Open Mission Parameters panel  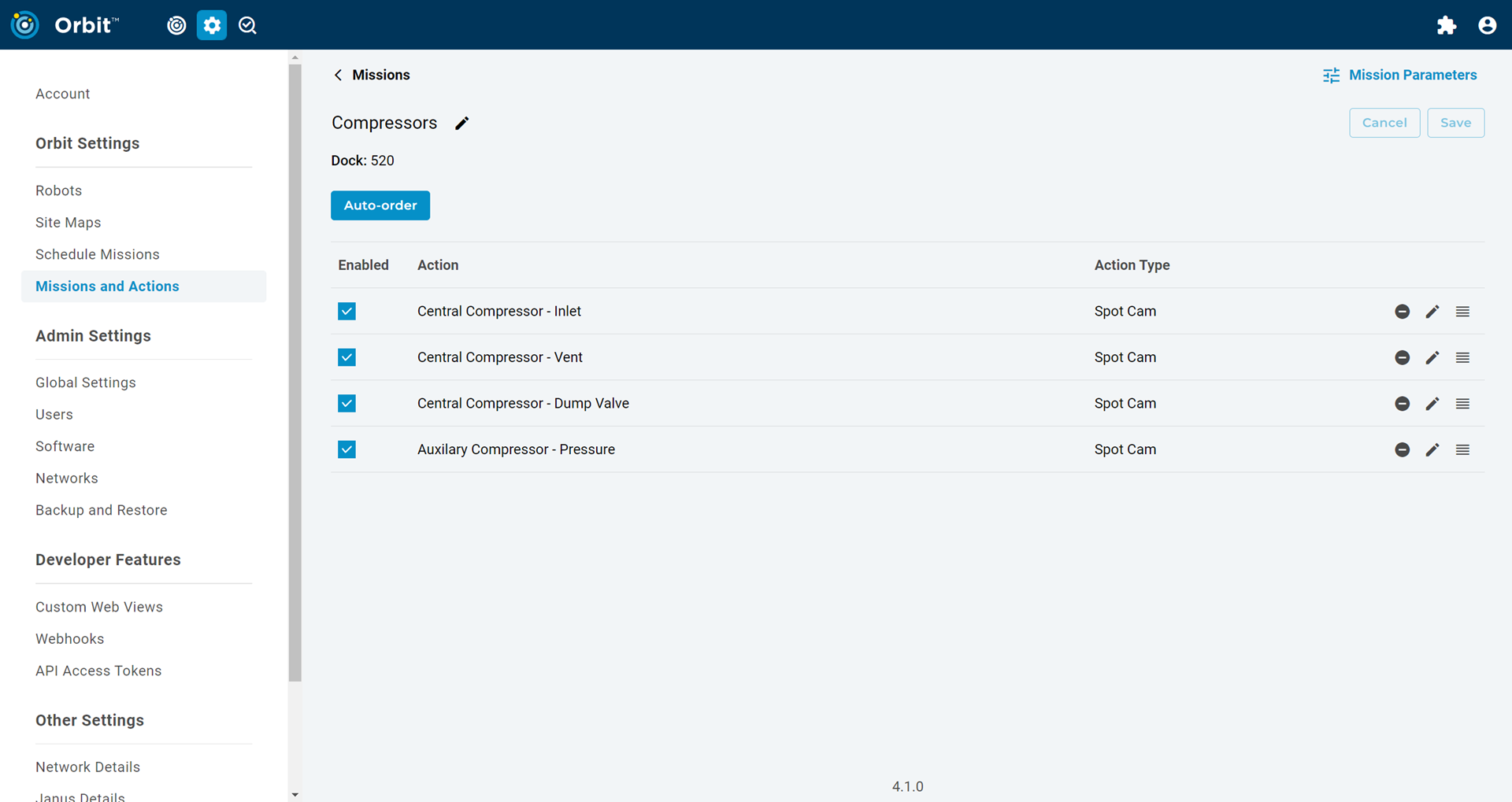[1400, 75]
